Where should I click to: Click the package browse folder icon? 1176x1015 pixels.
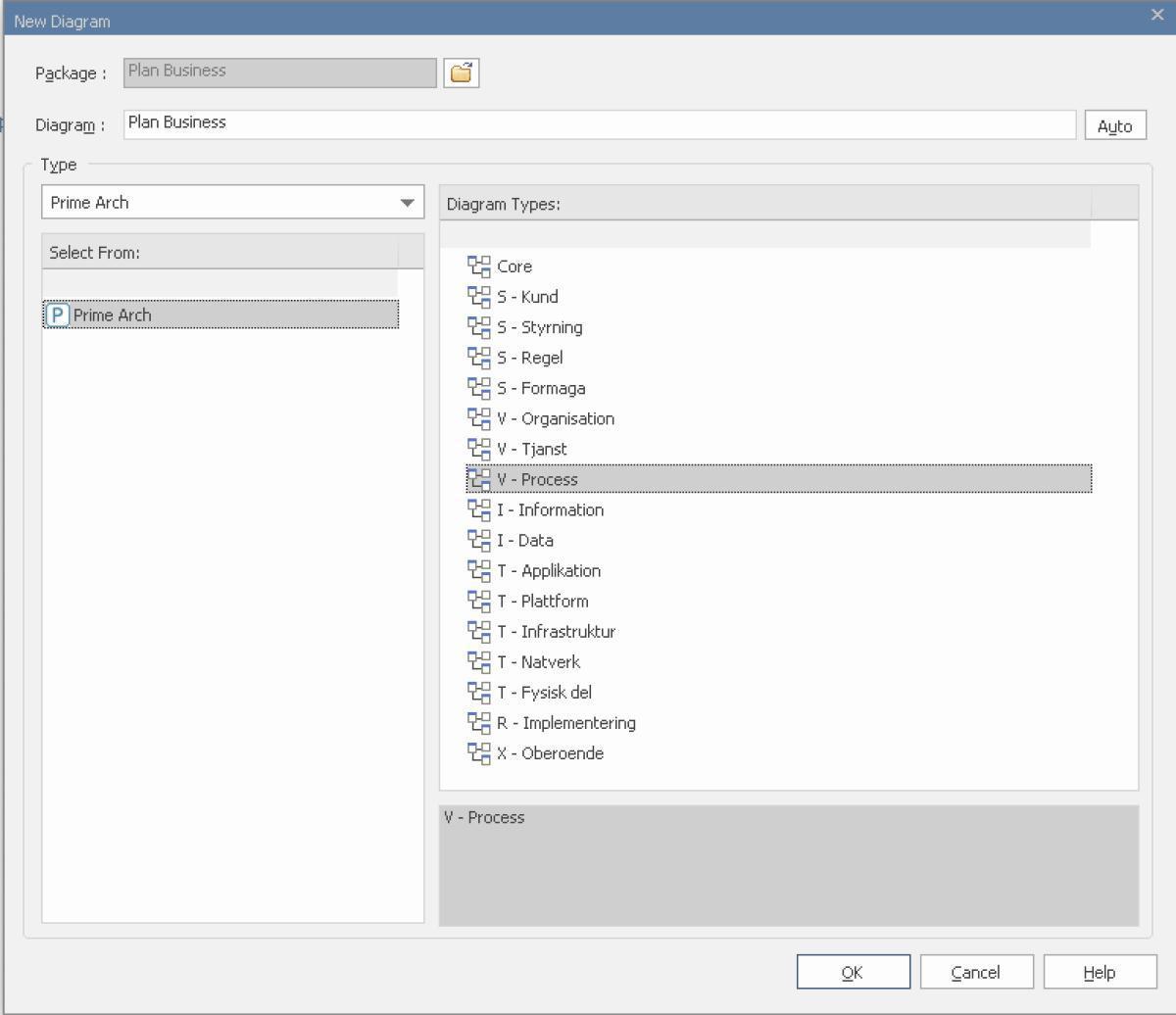pos(461,73)
